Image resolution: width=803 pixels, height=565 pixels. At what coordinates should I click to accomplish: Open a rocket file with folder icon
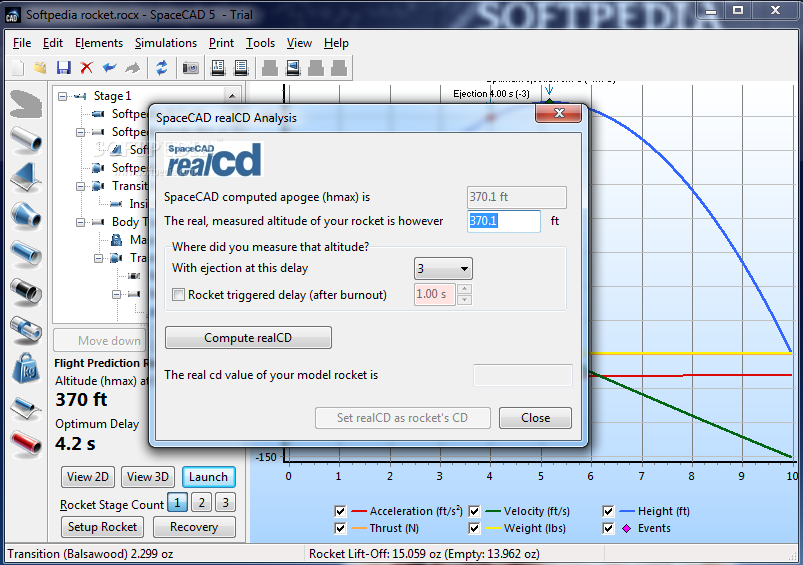point(40,68)
